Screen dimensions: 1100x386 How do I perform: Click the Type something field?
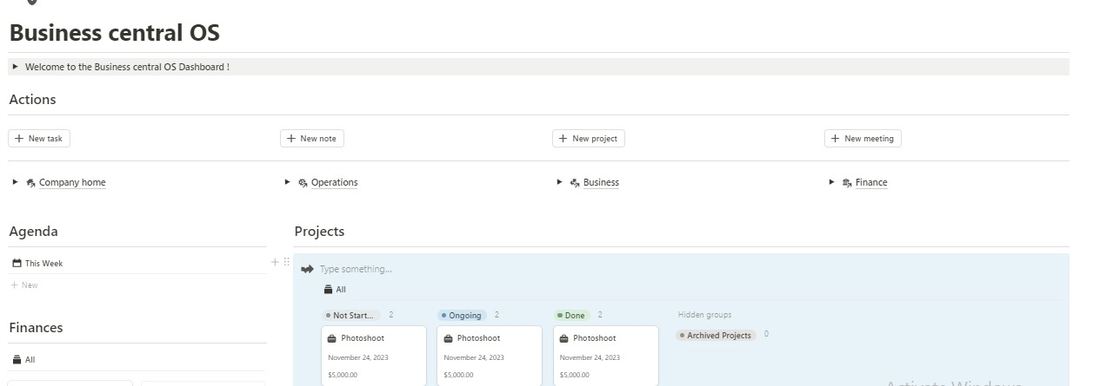[356, 269]
